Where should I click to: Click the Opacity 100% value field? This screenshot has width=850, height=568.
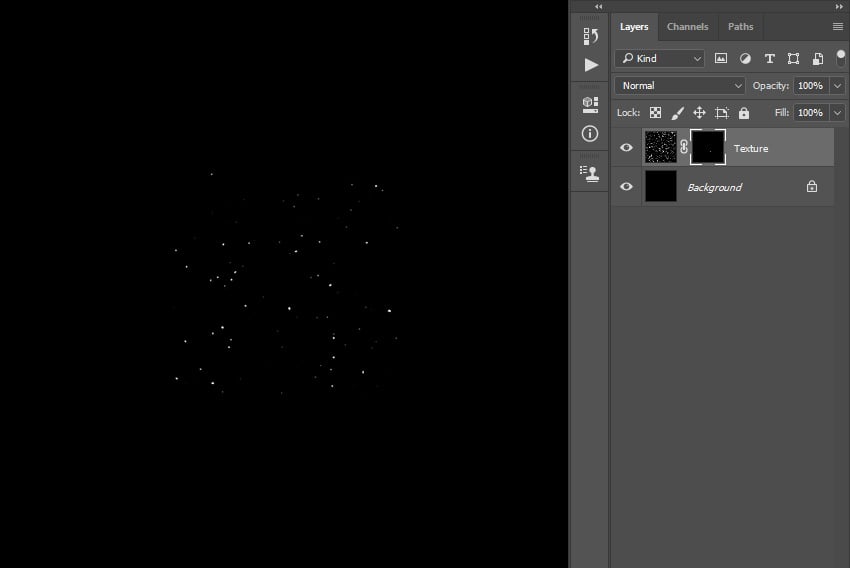pos(810,86)
